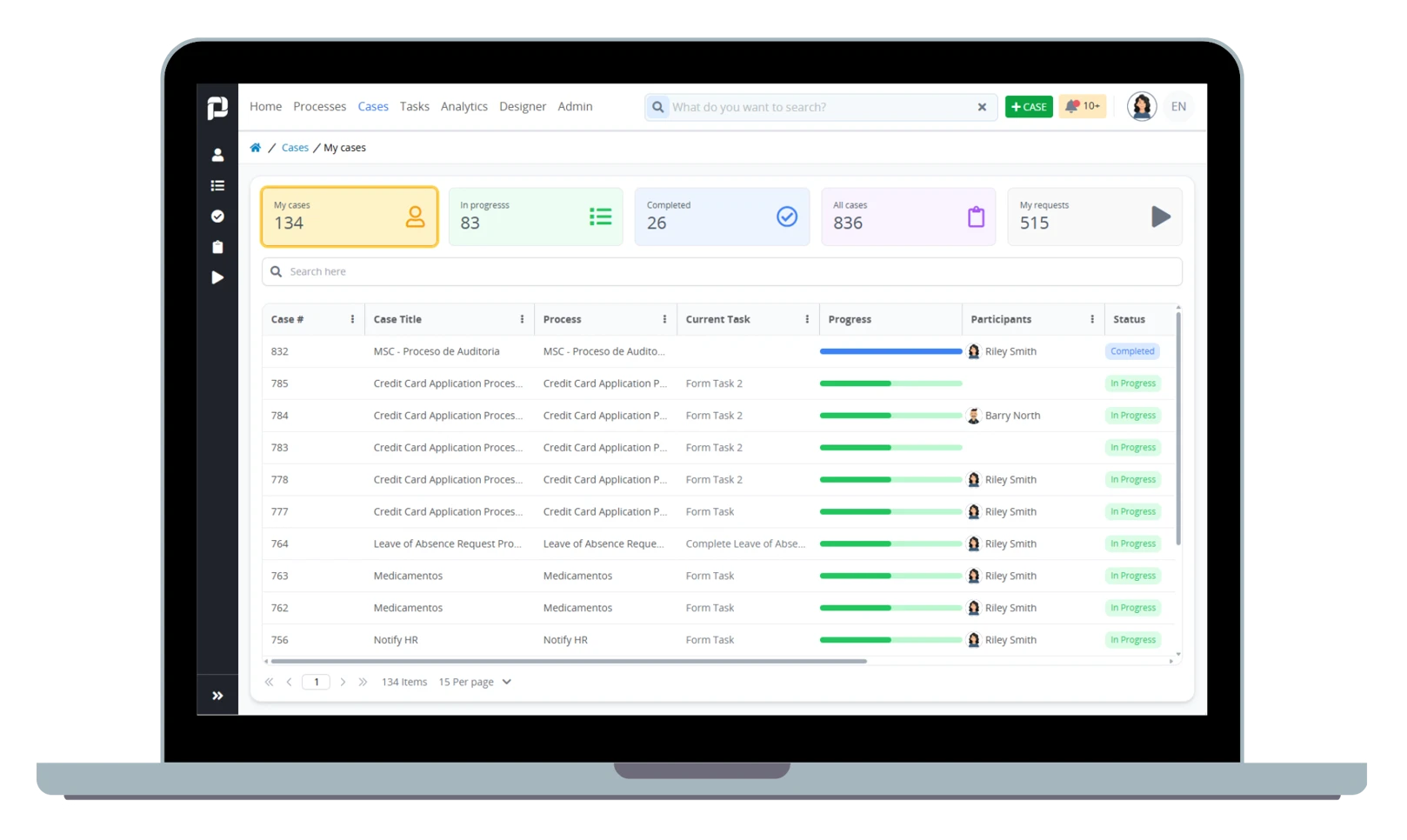
Task: Click Riley Smith avatar in case 832 row
Action: pos(974,351)
